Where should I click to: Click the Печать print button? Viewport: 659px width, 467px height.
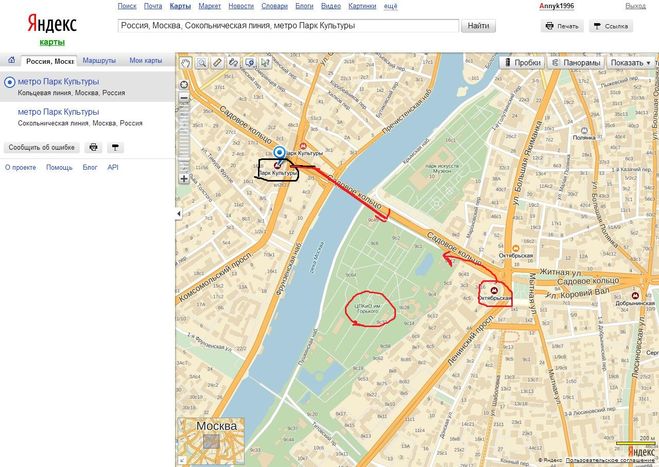pyautogui.click(x=562, y=26)
